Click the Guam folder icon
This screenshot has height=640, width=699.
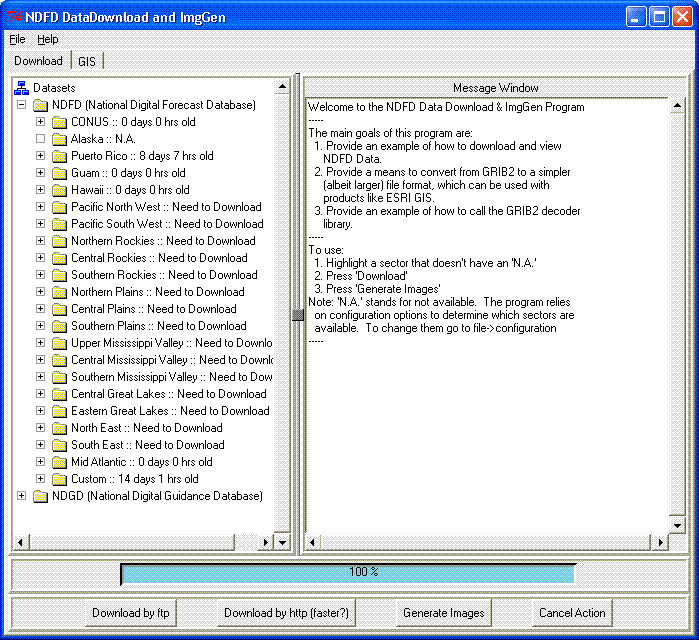pyautogui.click(x=59, y=173)
